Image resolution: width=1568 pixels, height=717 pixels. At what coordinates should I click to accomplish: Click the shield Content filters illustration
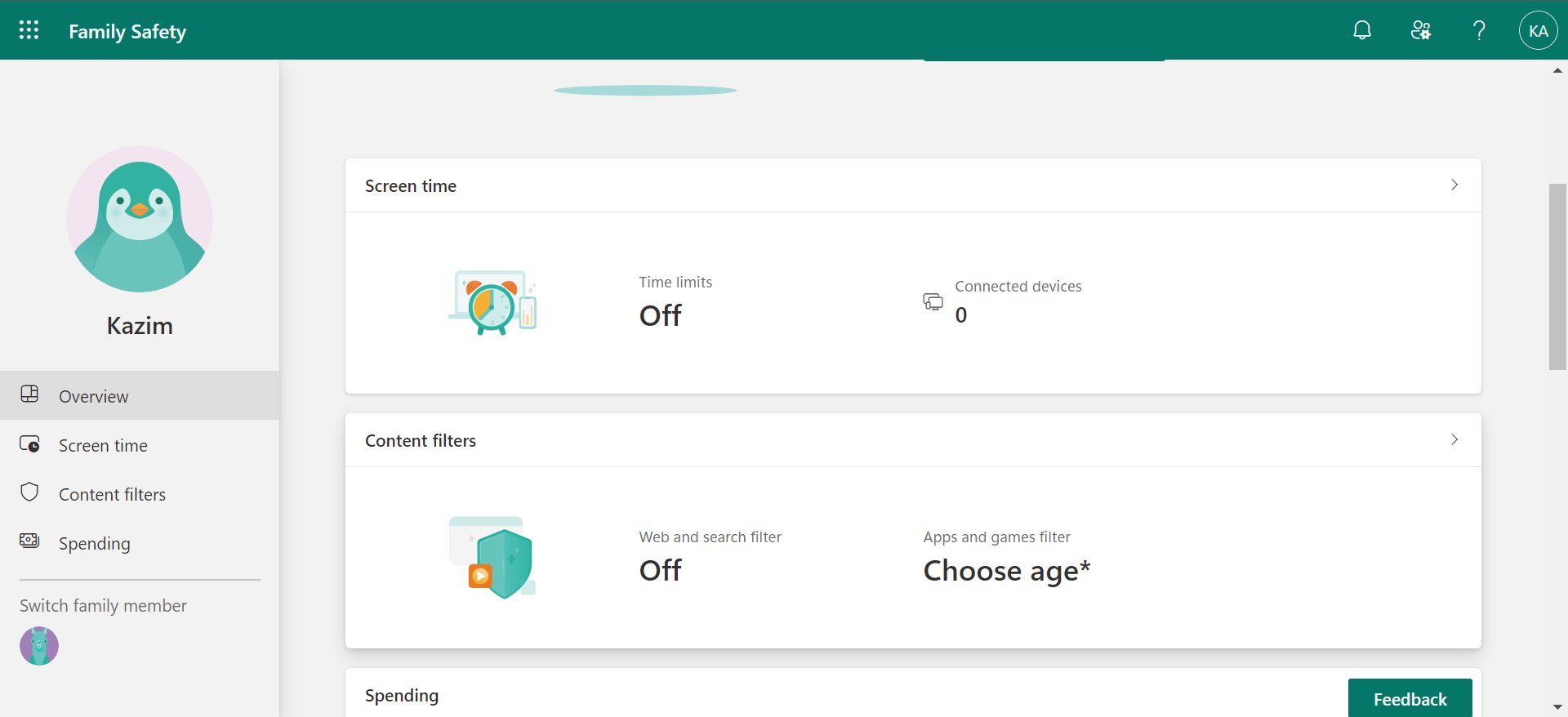click(x=492, y=558)
